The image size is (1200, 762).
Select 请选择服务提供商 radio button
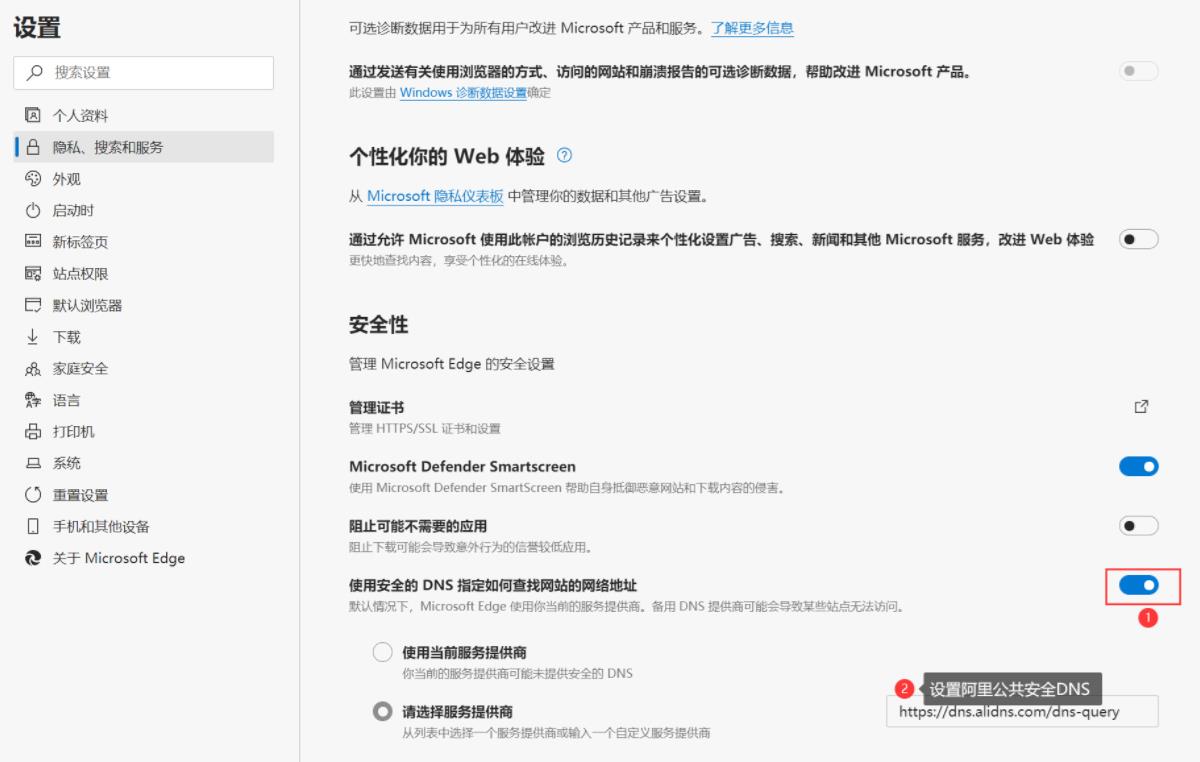pos(382,711)
